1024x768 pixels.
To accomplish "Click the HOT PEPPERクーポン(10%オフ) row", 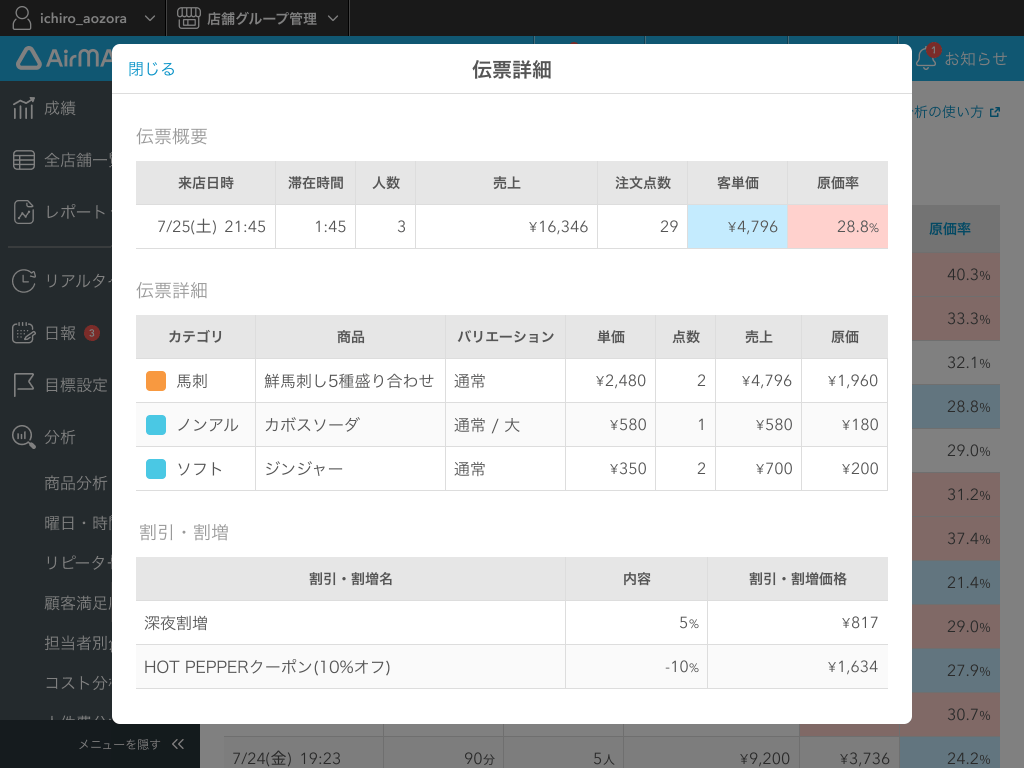I will (511, 667).
